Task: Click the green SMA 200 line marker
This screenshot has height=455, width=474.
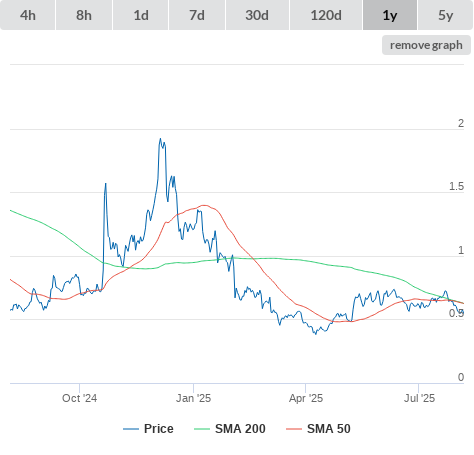Action: [x=202, y=429]
